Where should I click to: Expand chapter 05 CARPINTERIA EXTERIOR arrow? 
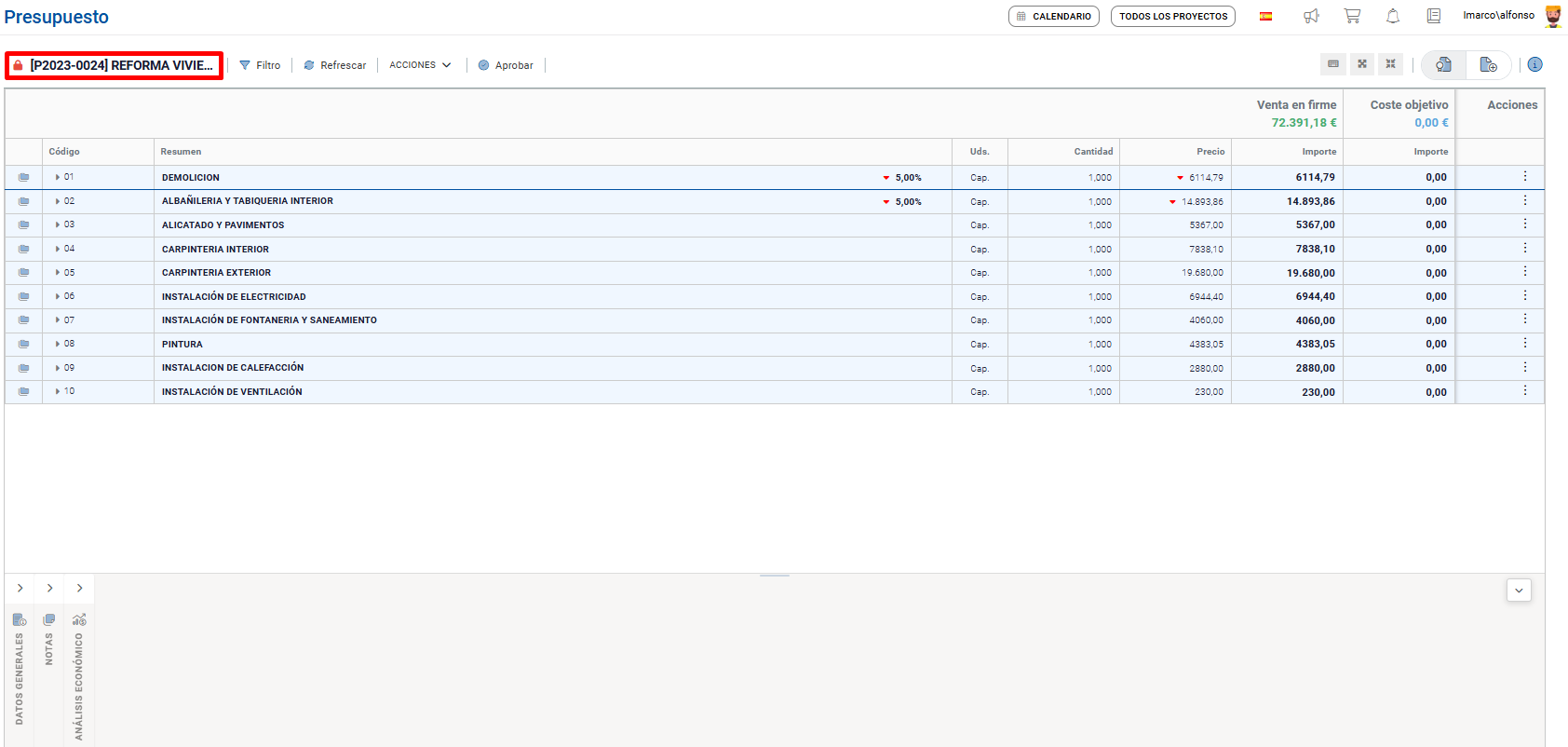[x=58, y=273]
